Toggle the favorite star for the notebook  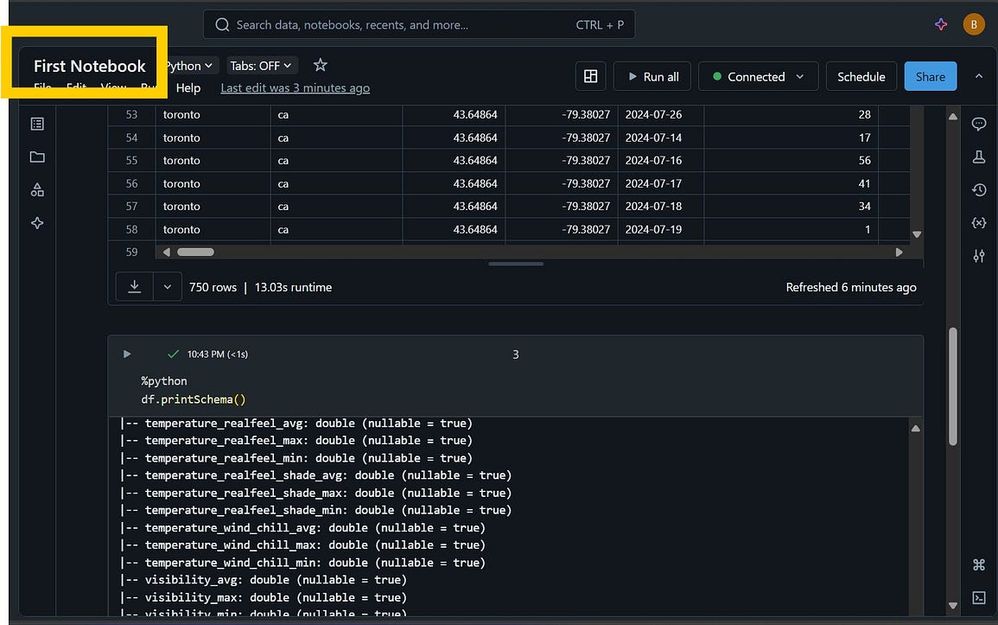click(x=320, y=65)
